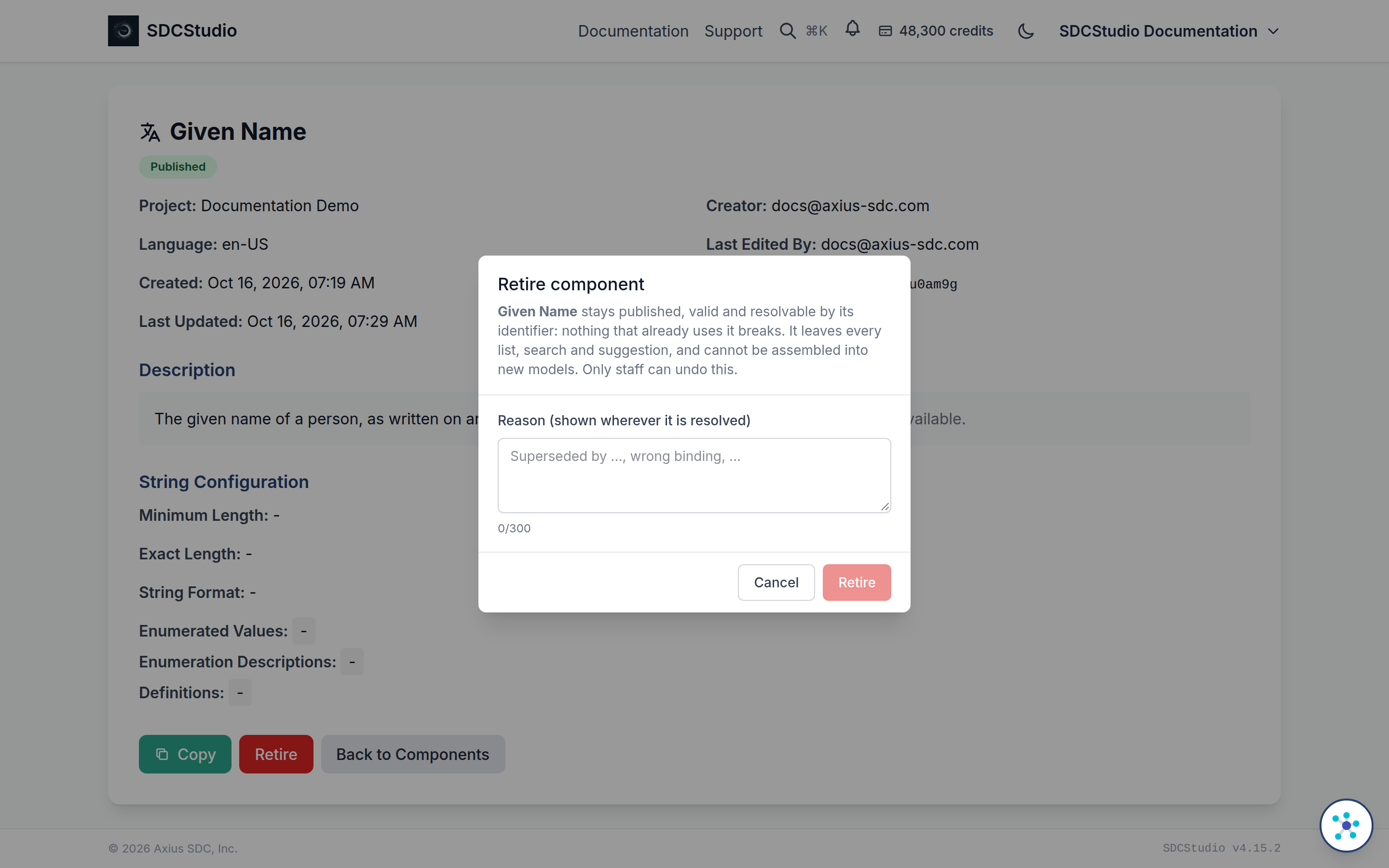Click the Description heading
Image resolution: width=1389 pixels, height=868 pixels.
187,370
